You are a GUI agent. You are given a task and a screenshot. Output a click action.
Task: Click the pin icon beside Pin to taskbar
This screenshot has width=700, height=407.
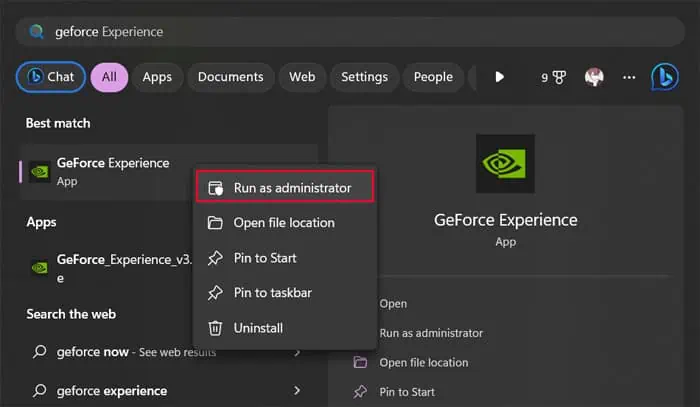[215, 293]
